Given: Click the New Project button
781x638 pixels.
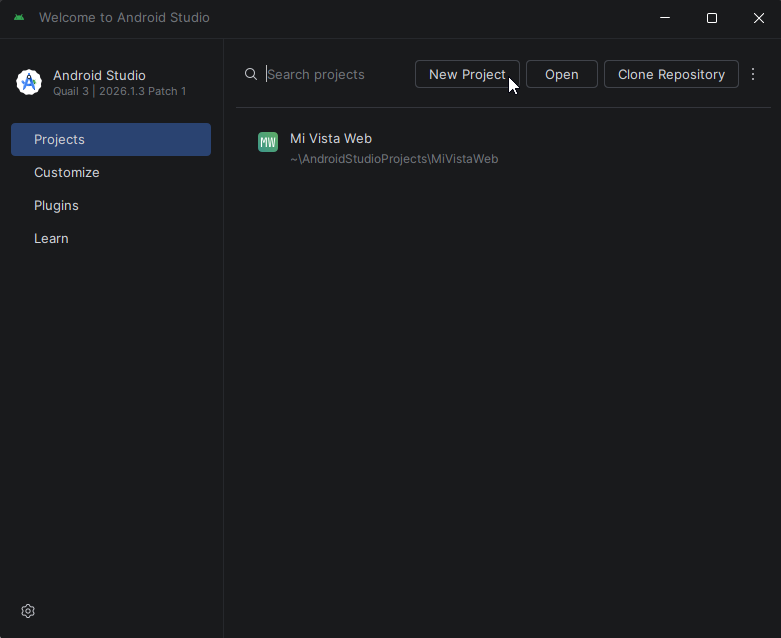Looking at the screenshot, I should coord(467,74).
